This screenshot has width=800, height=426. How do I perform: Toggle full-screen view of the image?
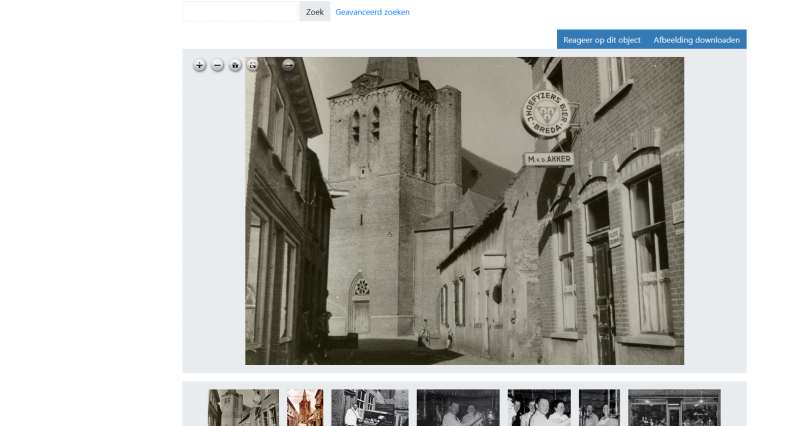[x=253, y=65]
